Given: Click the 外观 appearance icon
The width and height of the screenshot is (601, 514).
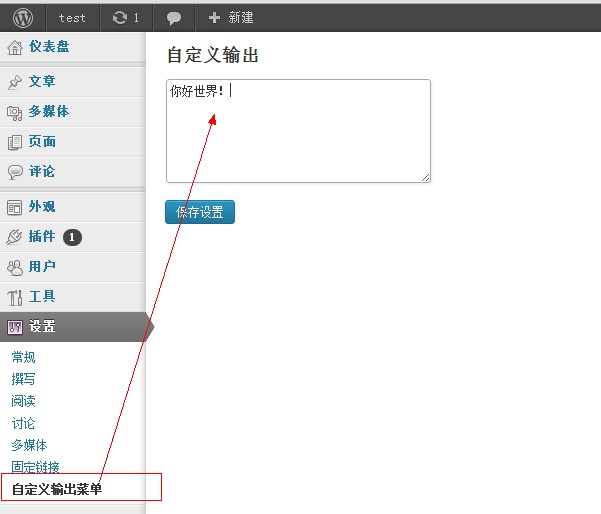Looking at the screenshot, I should (x=15, y=207).
